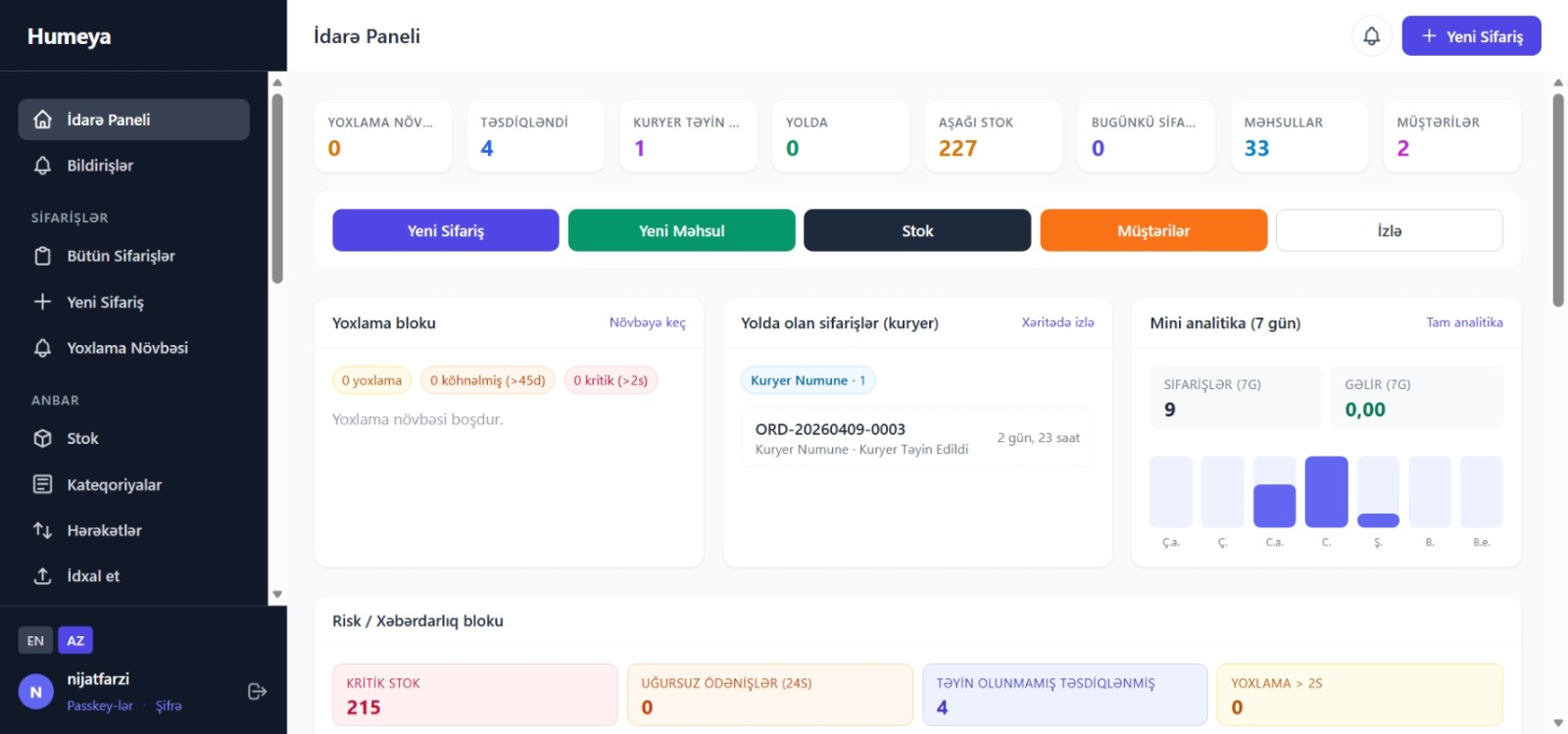1568x734 pixels.
Task: Click the upload icon beside İdxal et
Action: [42, 576]
